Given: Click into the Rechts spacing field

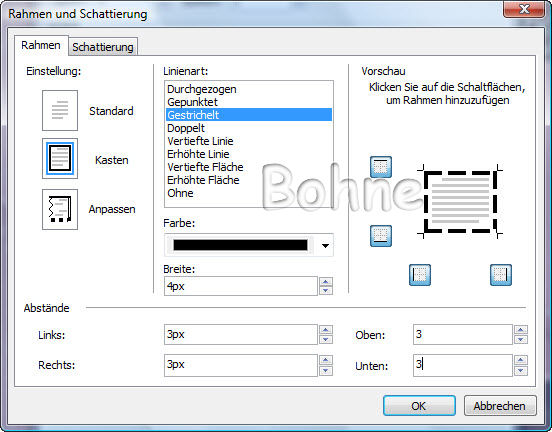Looking at the screenshot, I should pos(241,365).
